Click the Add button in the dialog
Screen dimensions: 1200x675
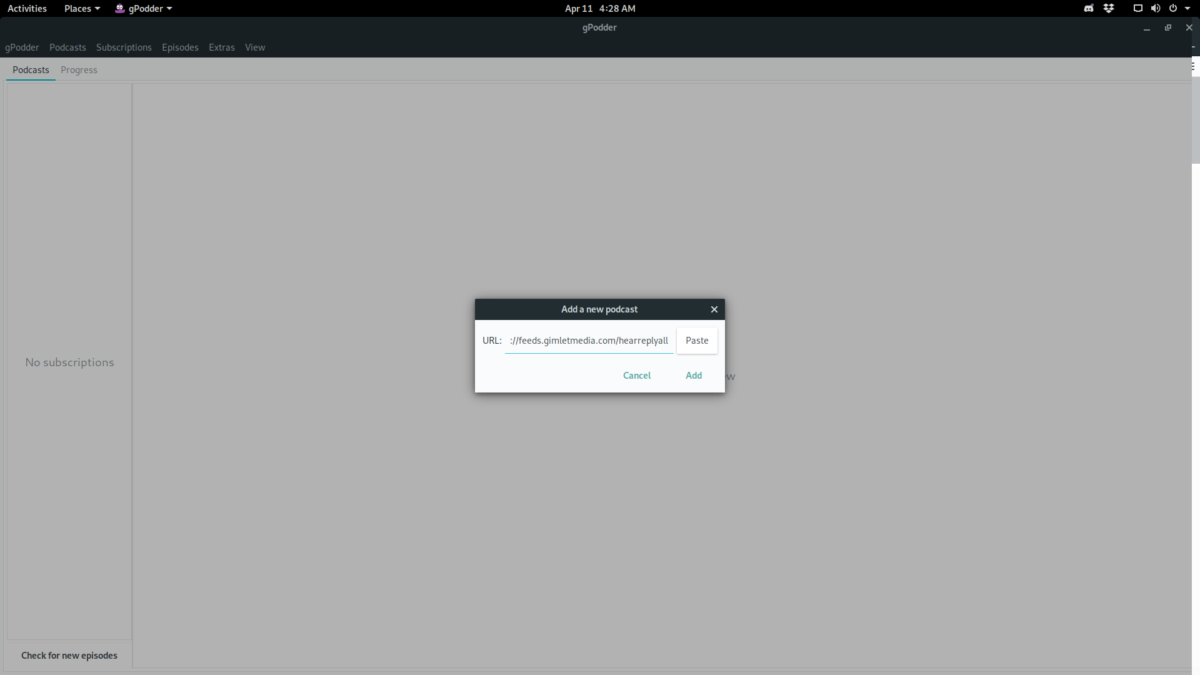694,376
